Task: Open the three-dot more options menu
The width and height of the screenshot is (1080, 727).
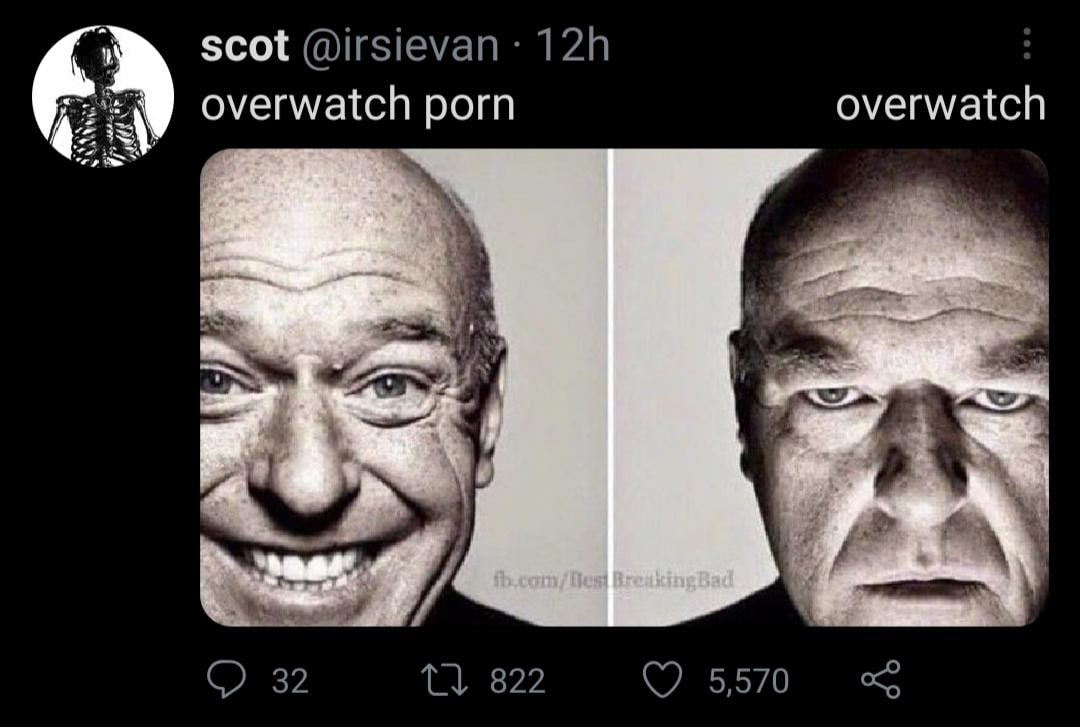Action: [1026, 43]
